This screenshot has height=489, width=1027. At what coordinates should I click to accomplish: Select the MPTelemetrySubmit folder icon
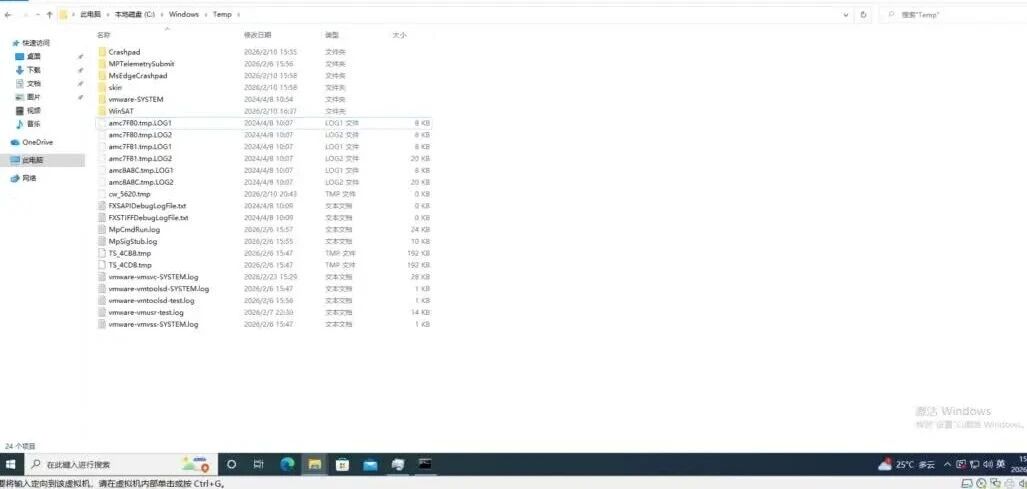pyautogui.click(x=101, y=63)
